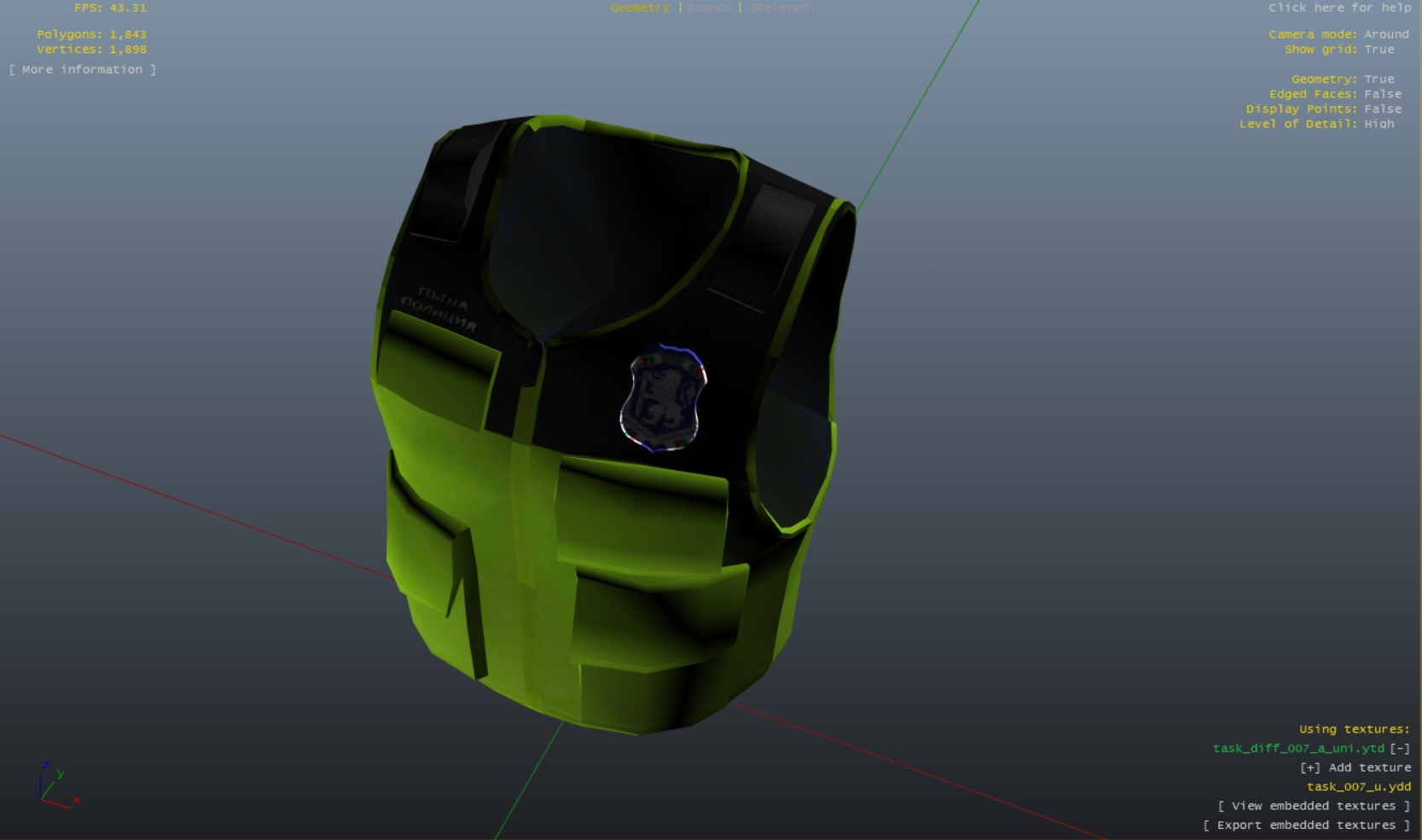Click Export embedded textures
1422x840 pixels.
point(1306,825)
